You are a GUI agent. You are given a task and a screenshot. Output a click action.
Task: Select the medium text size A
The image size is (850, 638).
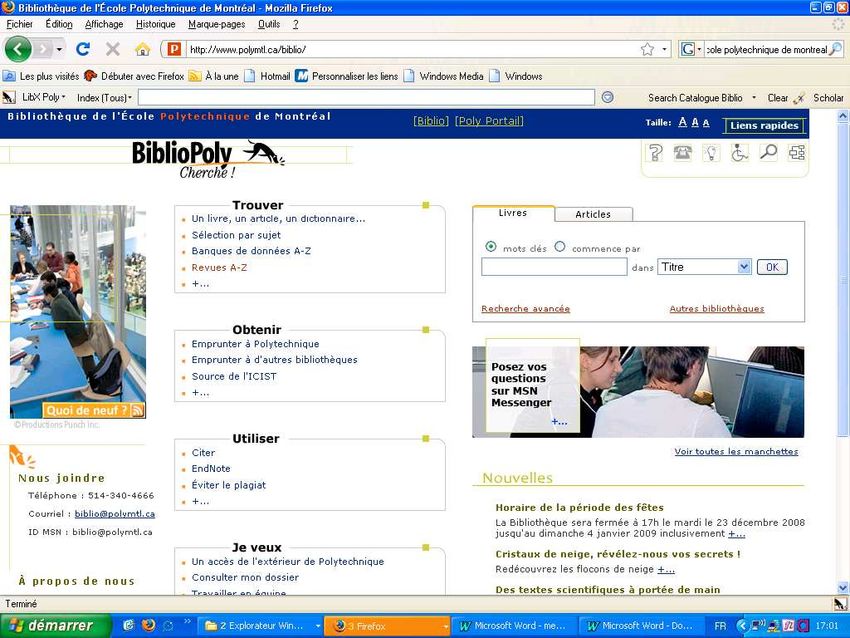pyautogui.click(x=695, y=123)
